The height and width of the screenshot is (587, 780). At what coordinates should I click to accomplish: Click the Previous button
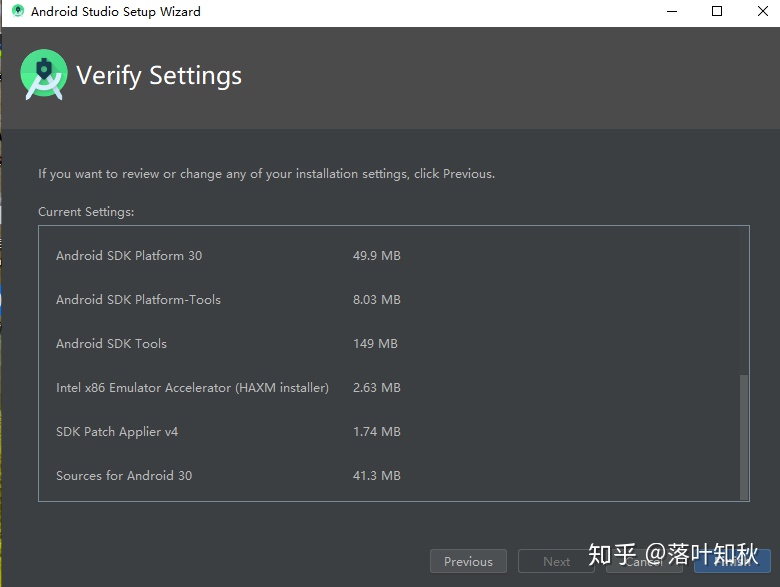click(468, 561)
